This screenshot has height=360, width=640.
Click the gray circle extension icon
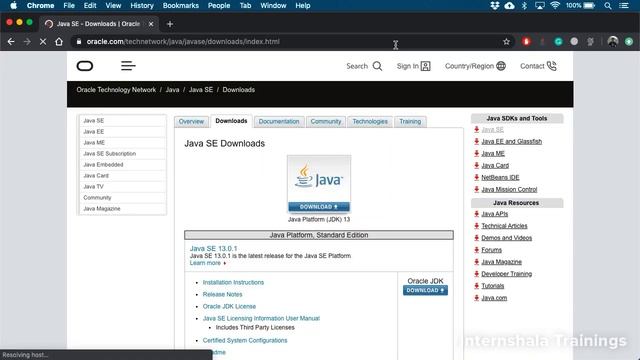point(574,42)
